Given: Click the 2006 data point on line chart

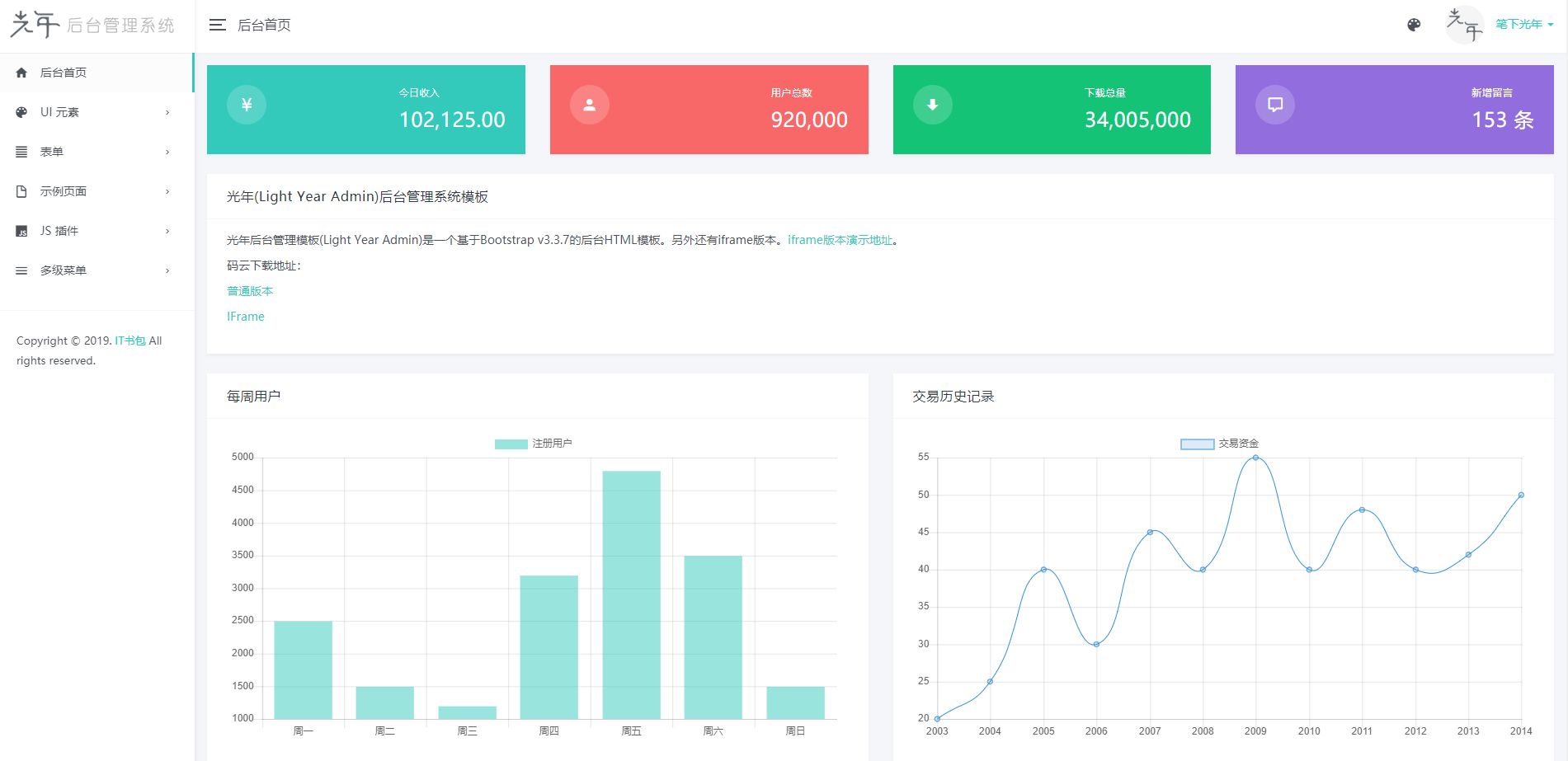Looking at the screenshot, I should [x=1096, y=645].
